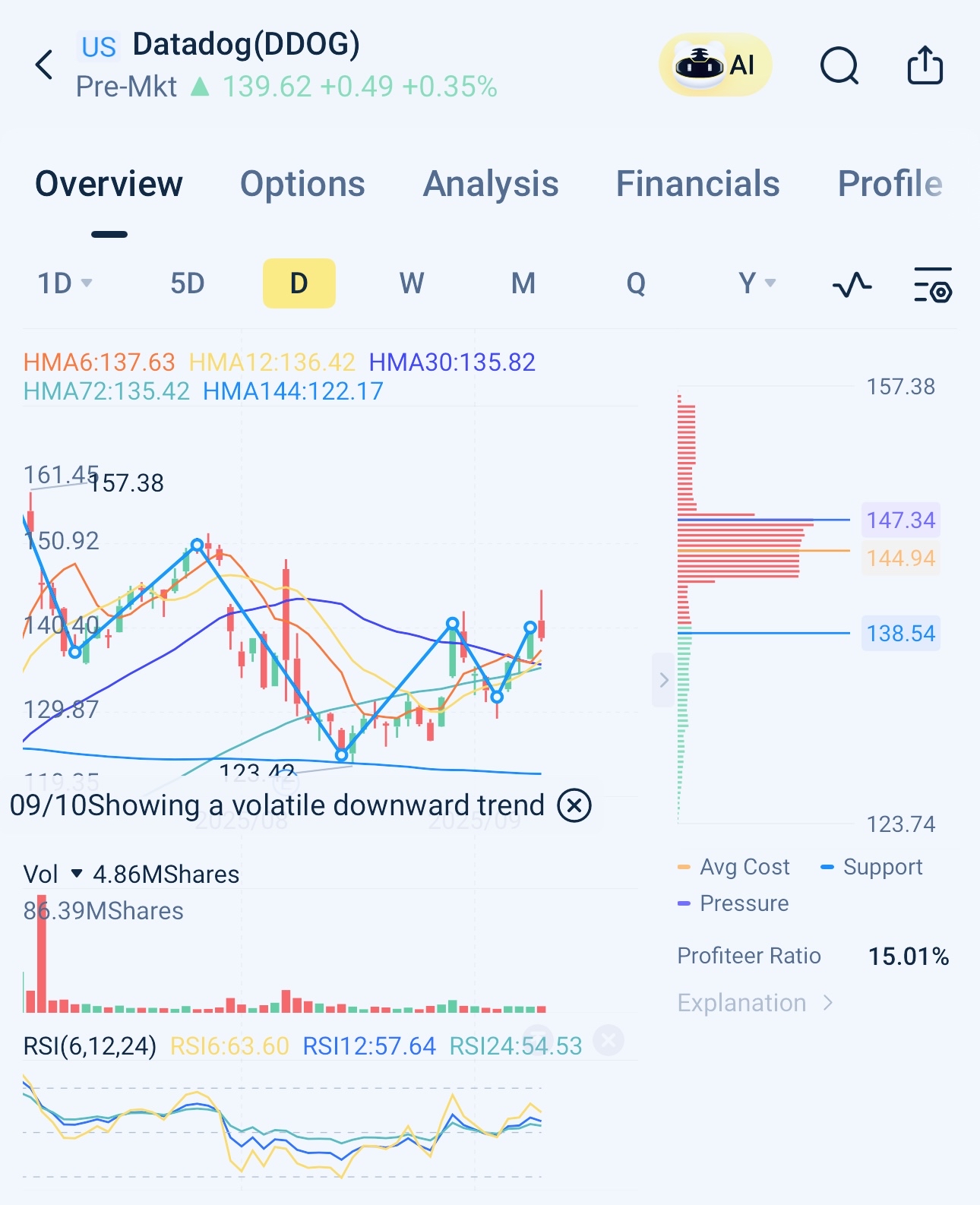Expand the Y yearly timeframe dropdown
980x1205 pixels.
click(x=757, y=283)
